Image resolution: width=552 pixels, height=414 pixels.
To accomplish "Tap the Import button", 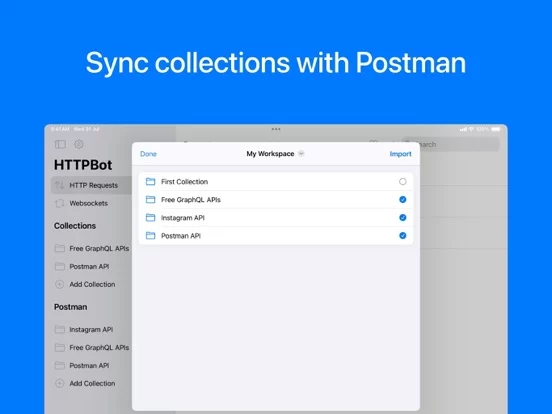I will pyautogui.click(x=400, y=154).
